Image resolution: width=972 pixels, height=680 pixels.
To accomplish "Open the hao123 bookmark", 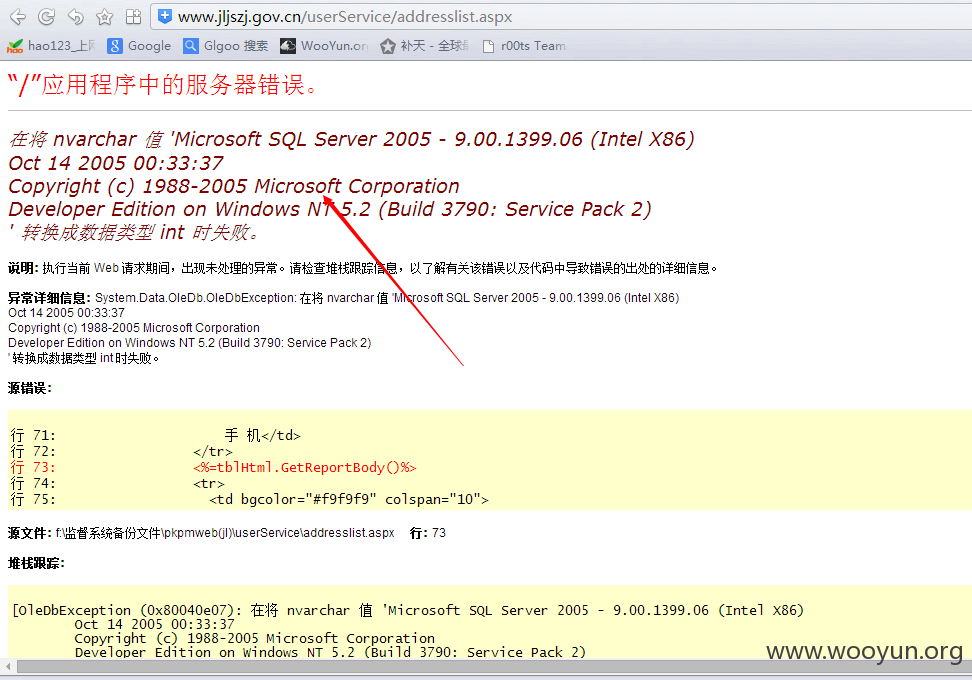I will (51, 46).
